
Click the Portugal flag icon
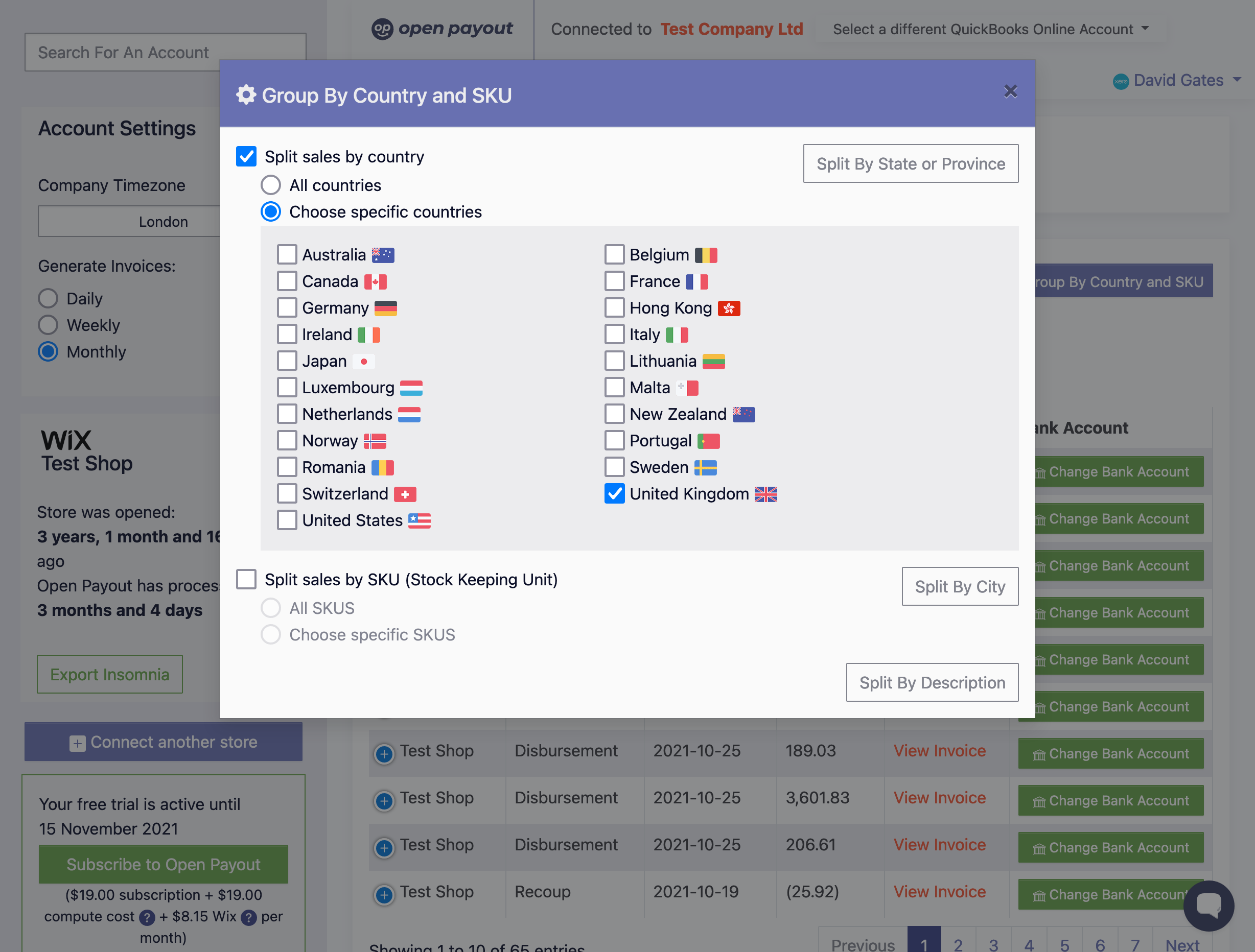pos(709,441)
